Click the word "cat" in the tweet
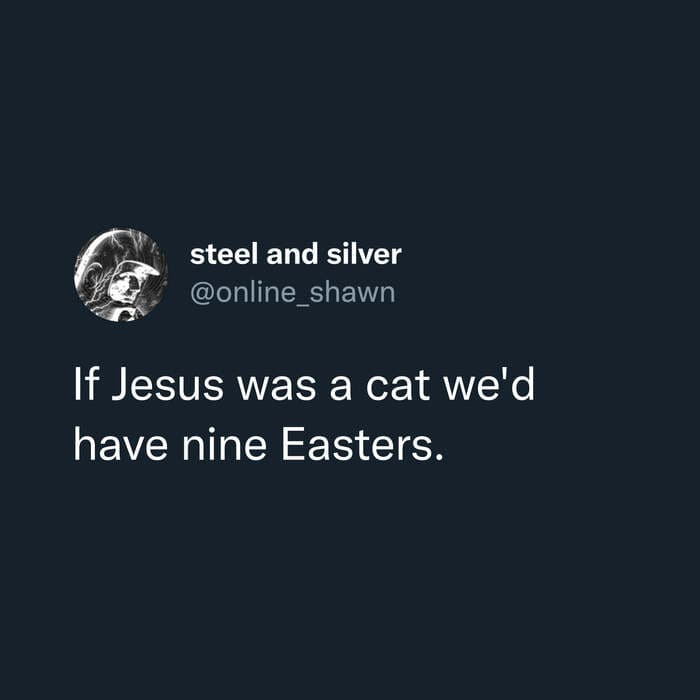 tap(398, 385)
